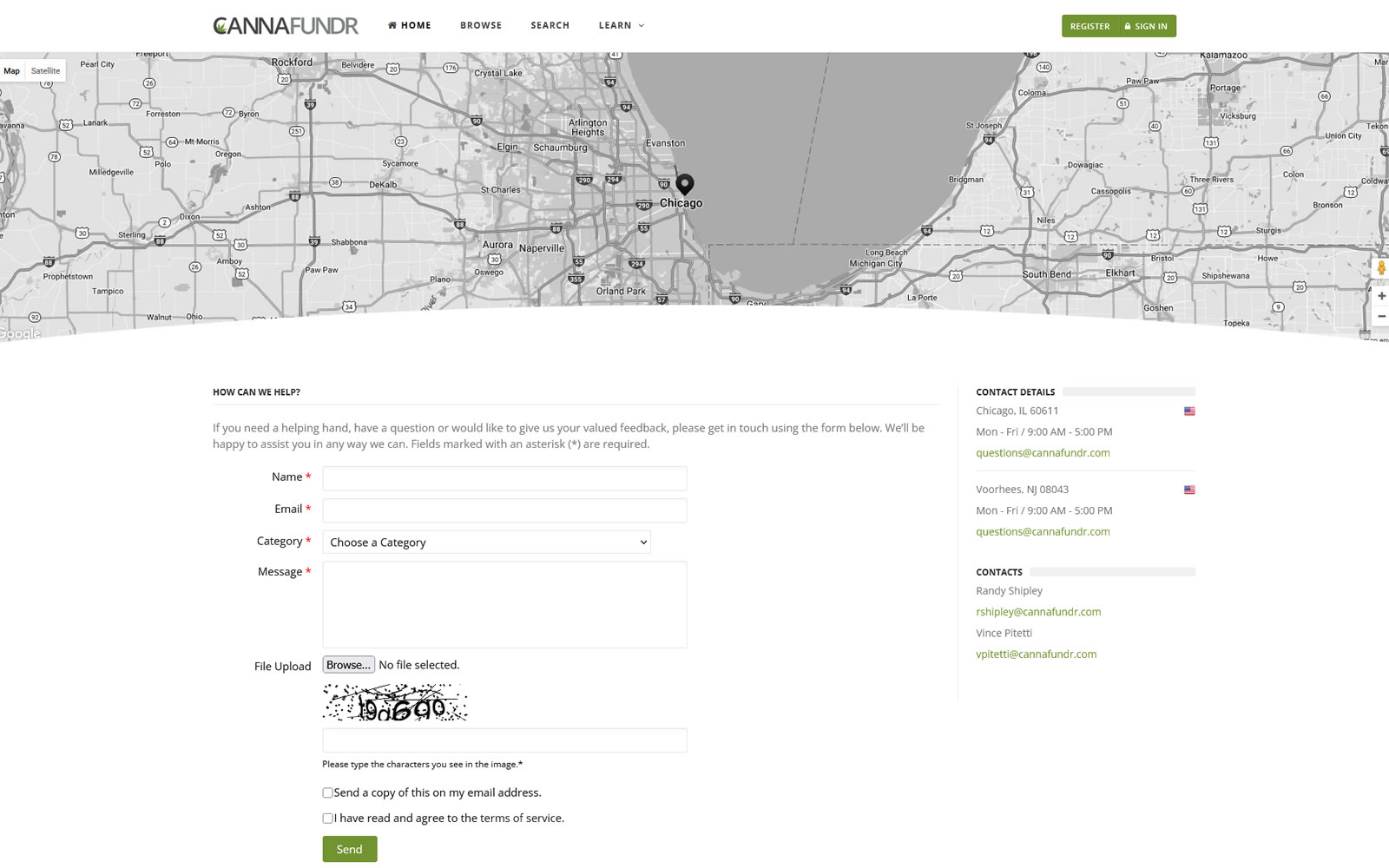Click the CAPTCHA characters input field

pos(504,740)
